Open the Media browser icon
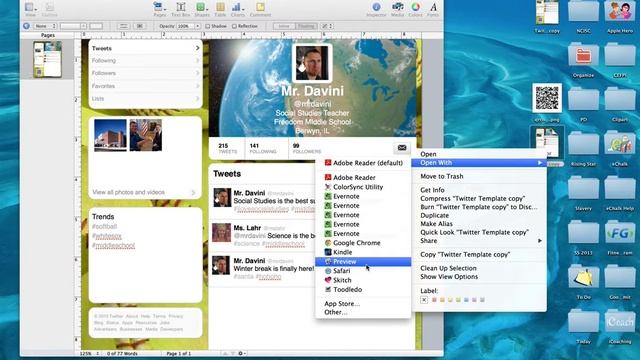The width and height of the screenshot is (640, 360). [x=398, y=9]
